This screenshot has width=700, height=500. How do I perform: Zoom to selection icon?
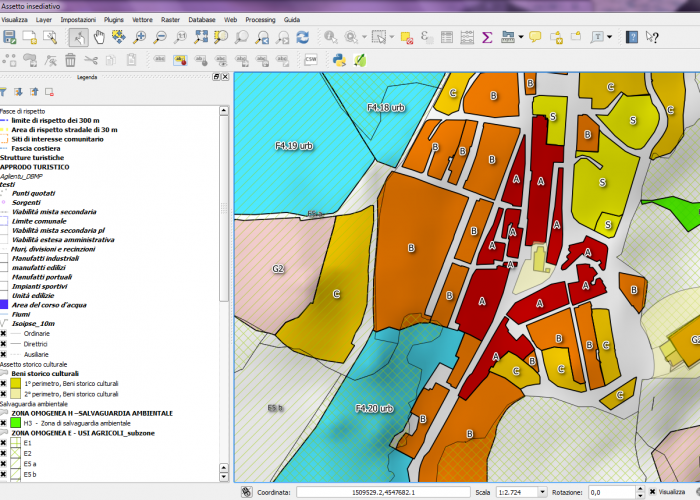pyautogui.click(x=221, y=37)
